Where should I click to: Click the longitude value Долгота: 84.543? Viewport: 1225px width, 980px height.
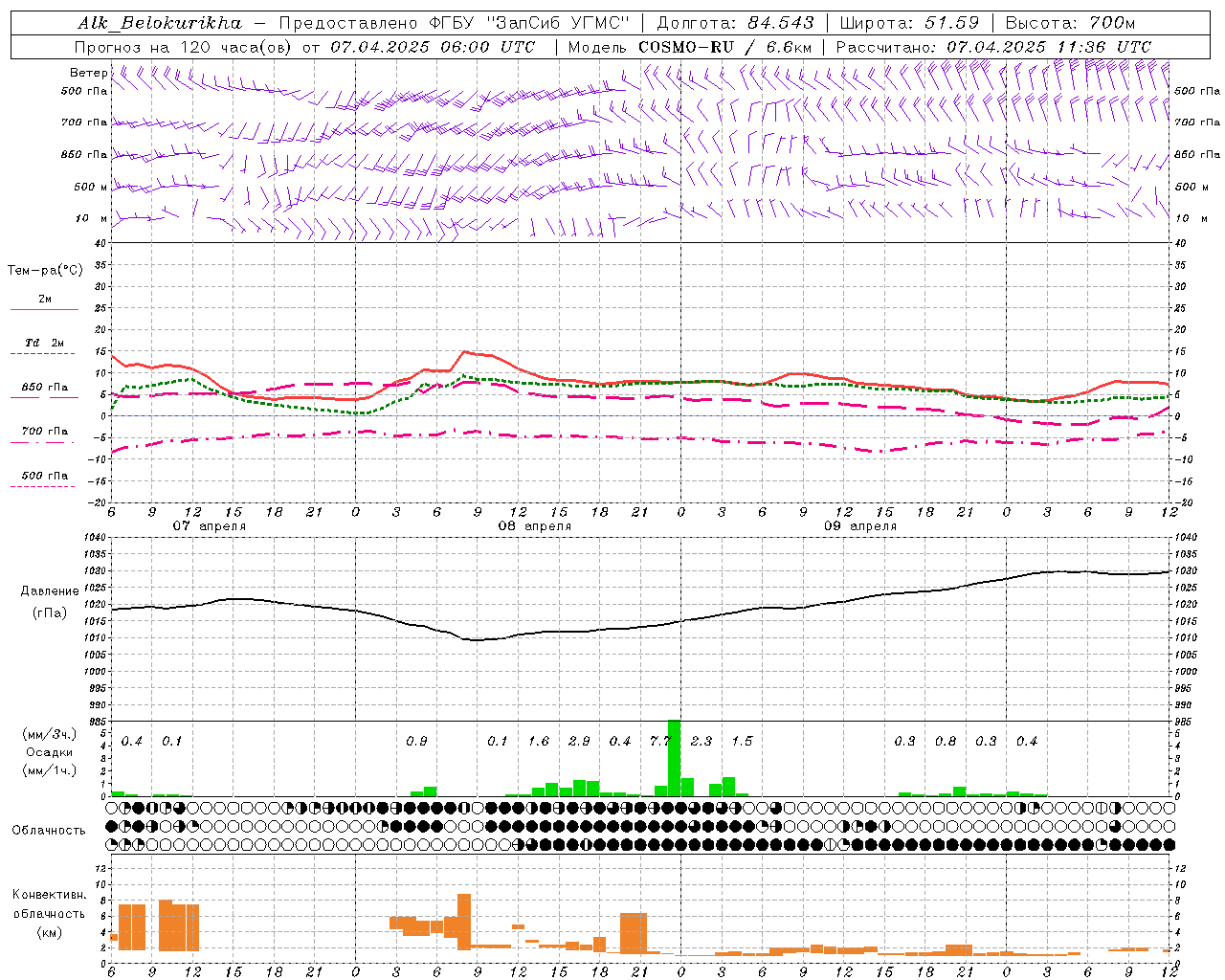point(735,23)
